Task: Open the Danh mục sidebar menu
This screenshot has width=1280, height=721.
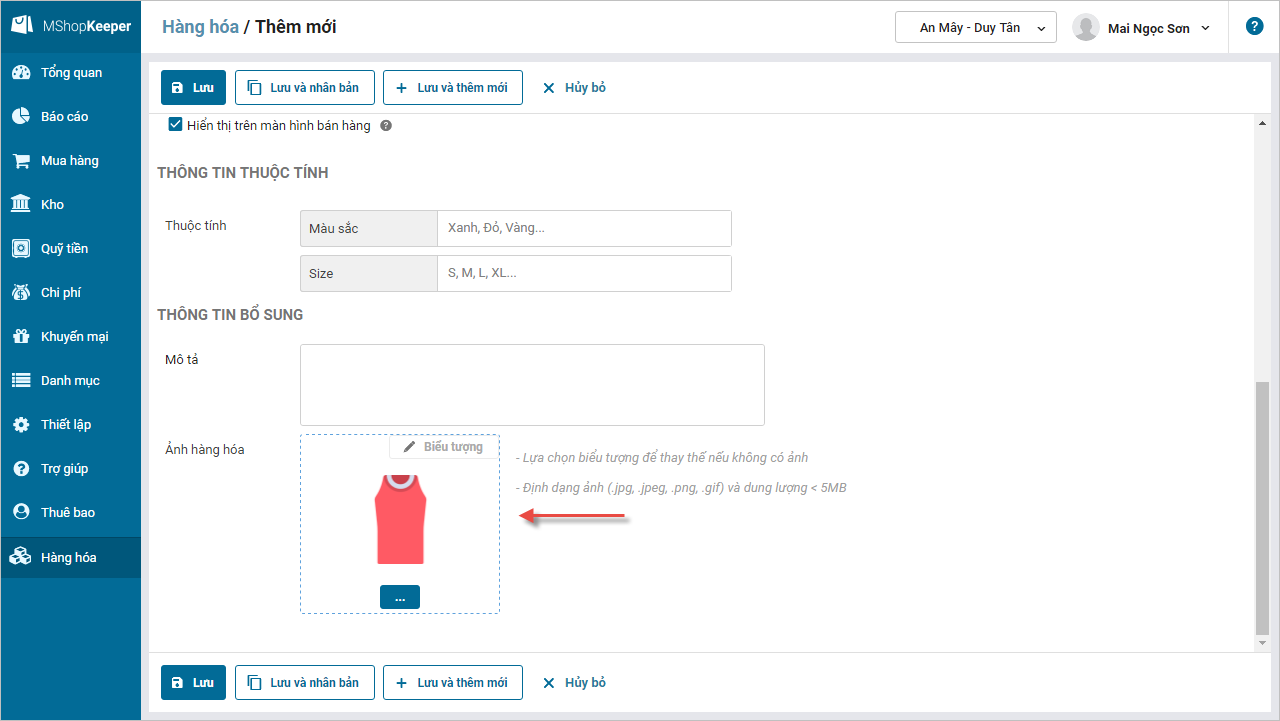Action: (70, 381)
